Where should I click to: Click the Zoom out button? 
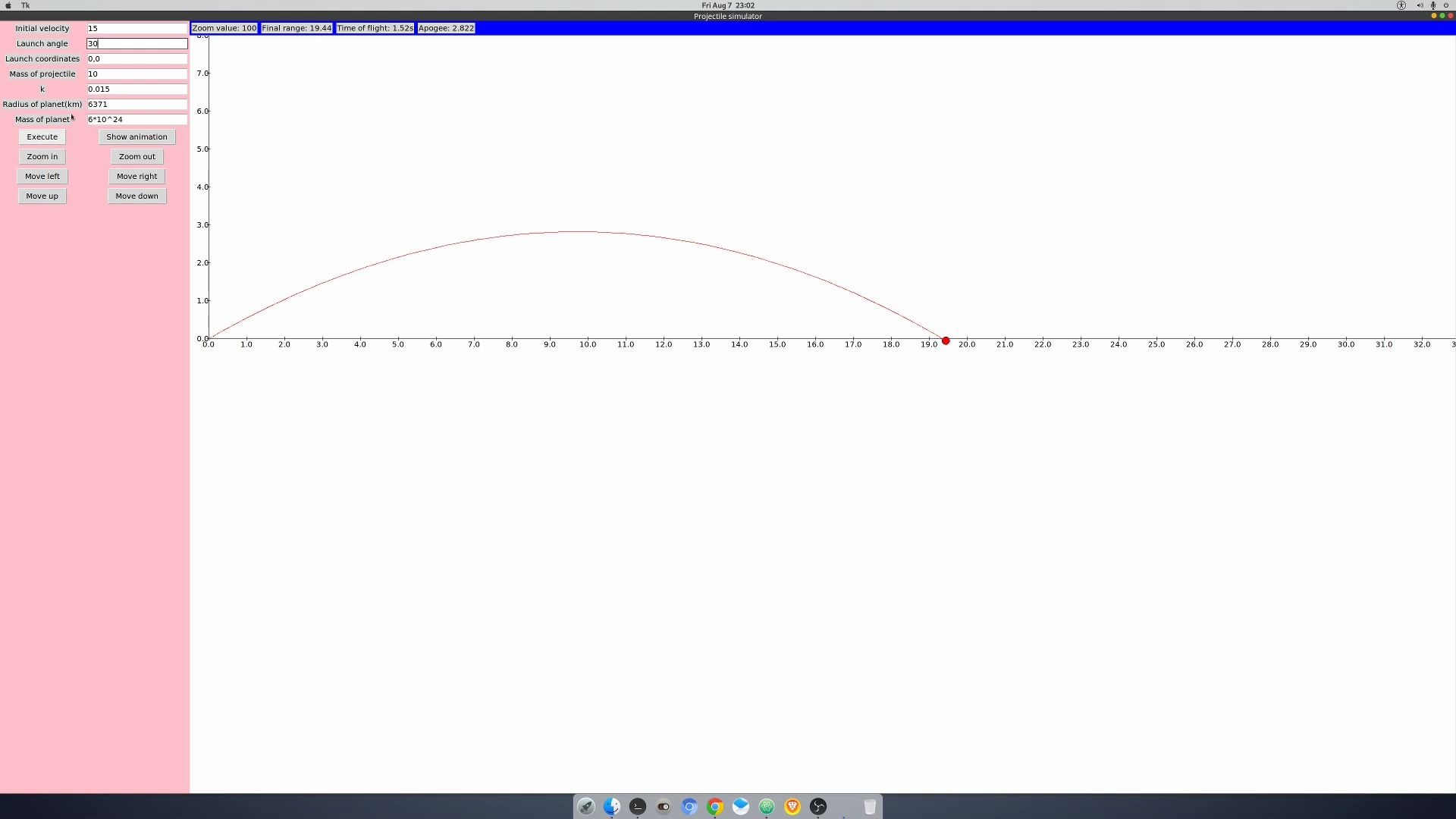point(137,157)
